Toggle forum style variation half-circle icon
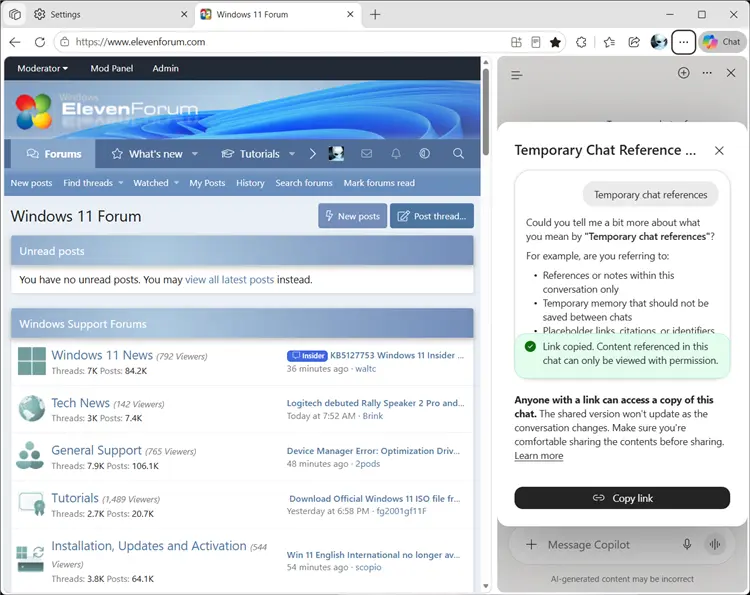 (424, 154)
